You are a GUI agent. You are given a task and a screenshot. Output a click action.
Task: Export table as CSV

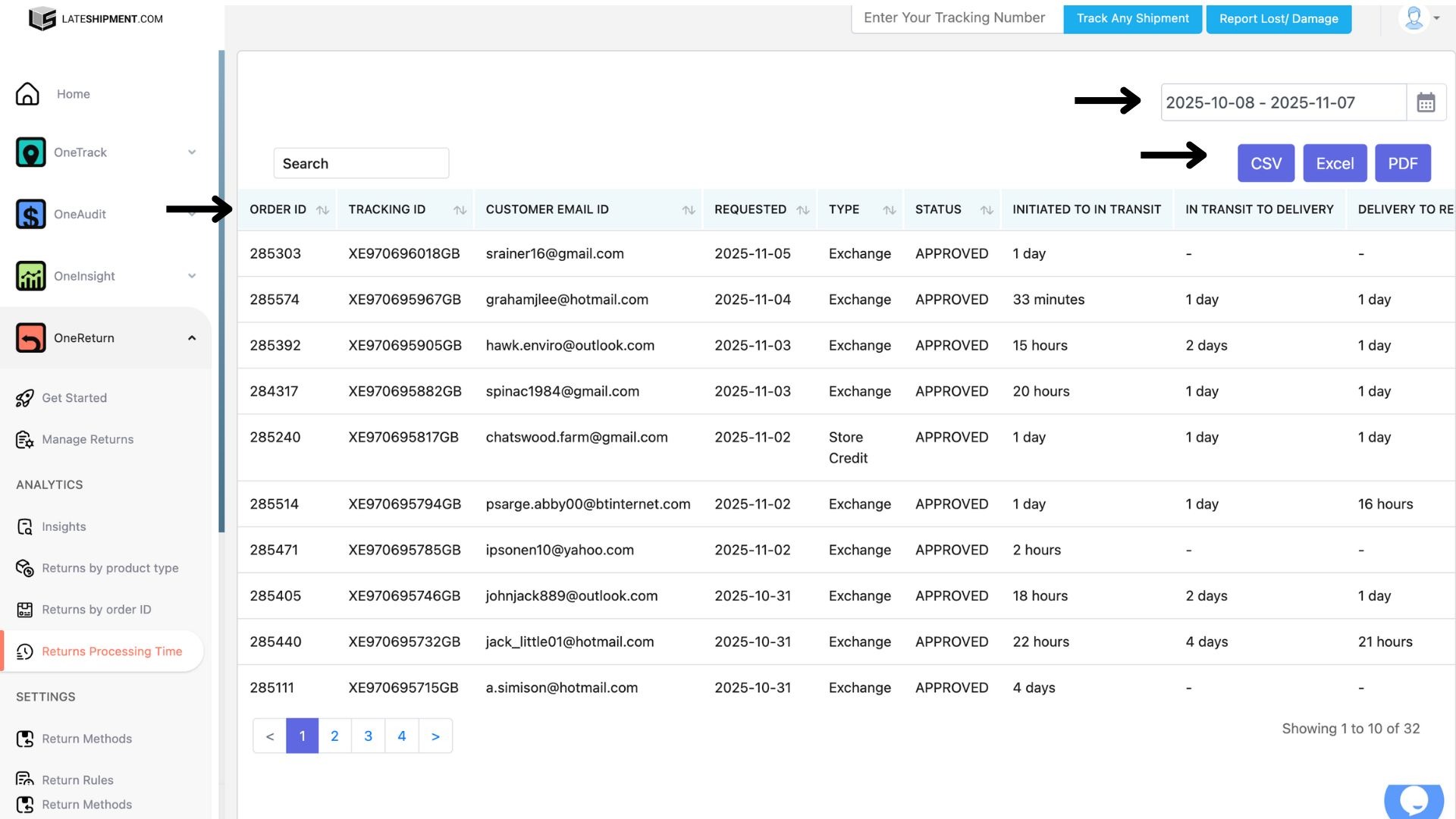(1266, 163)
